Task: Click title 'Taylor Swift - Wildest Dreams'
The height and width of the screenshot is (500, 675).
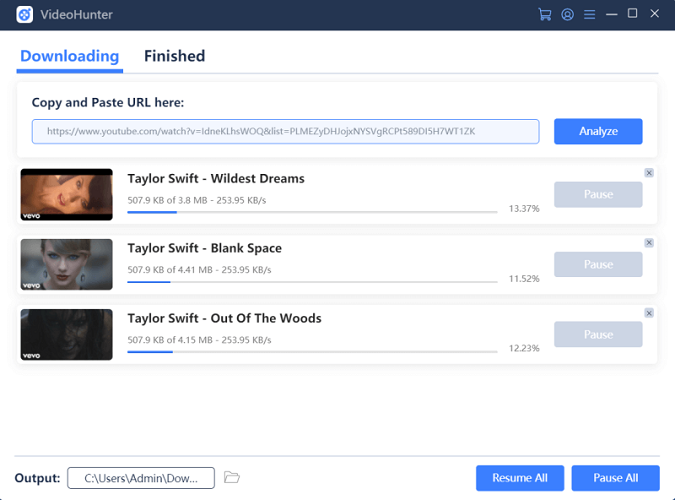Action: click(x=216, y=178)
